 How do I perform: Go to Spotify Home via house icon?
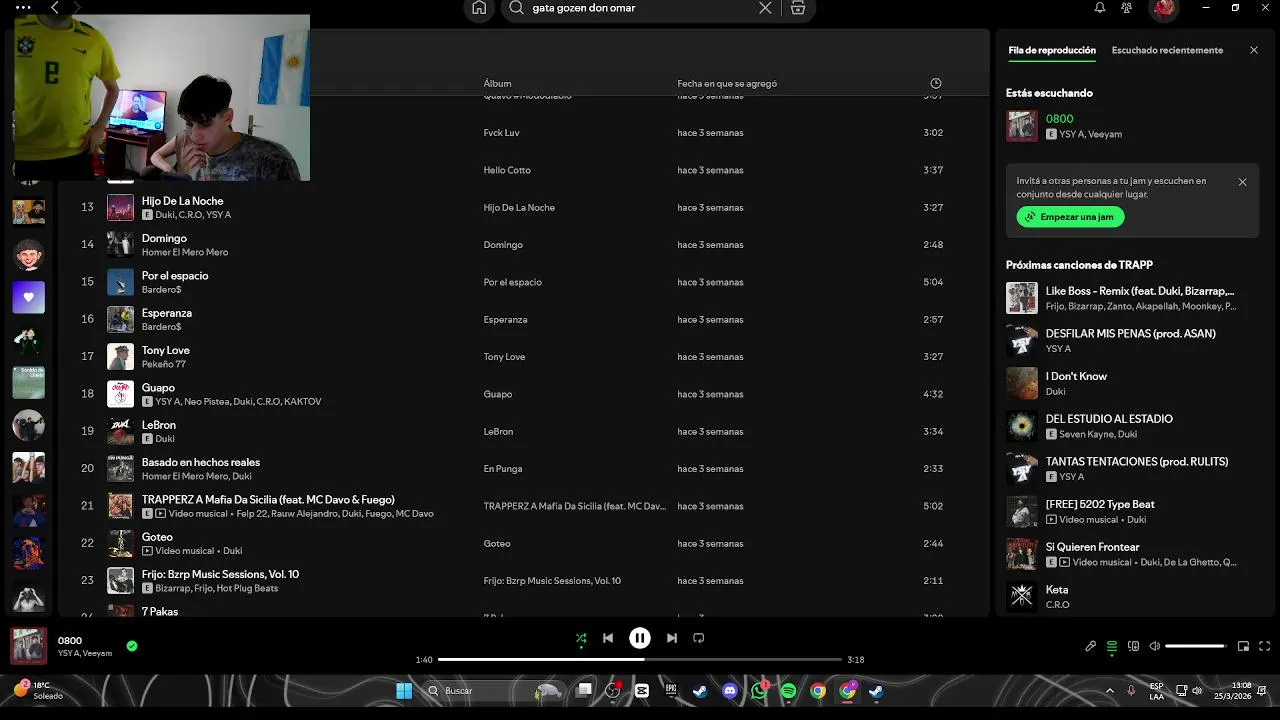(479, 8)
